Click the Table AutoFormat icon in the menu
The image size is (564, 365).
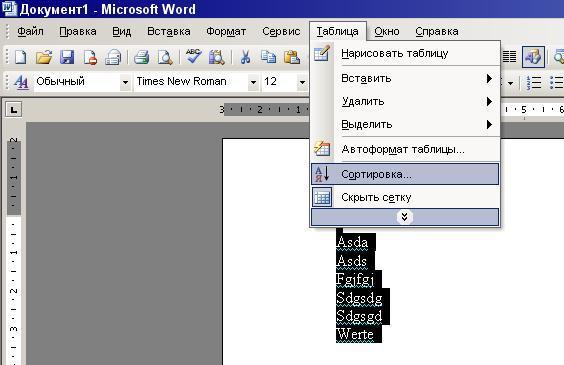pos(322,149)
